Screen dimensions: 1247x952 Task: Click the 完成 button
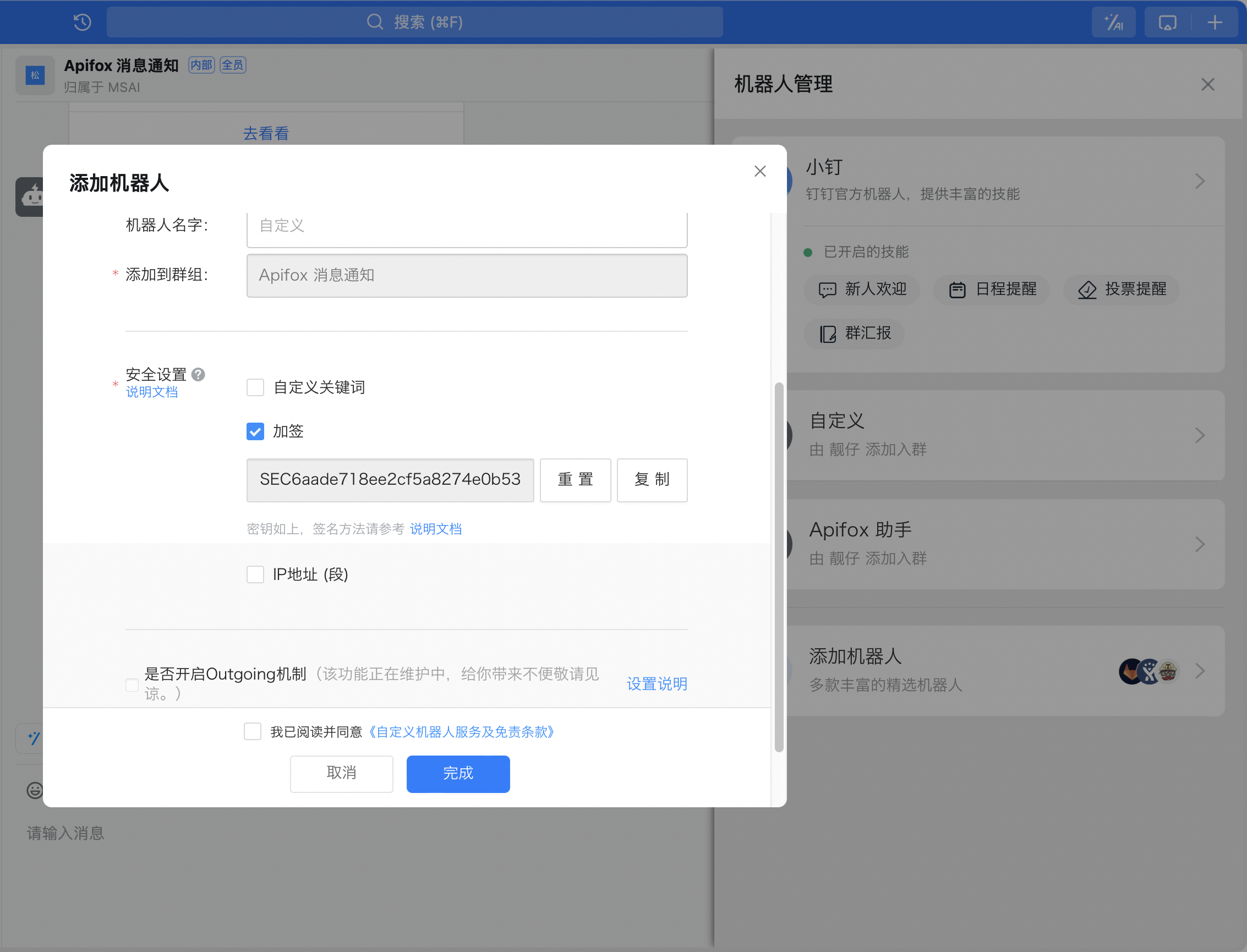coord(458,774)
